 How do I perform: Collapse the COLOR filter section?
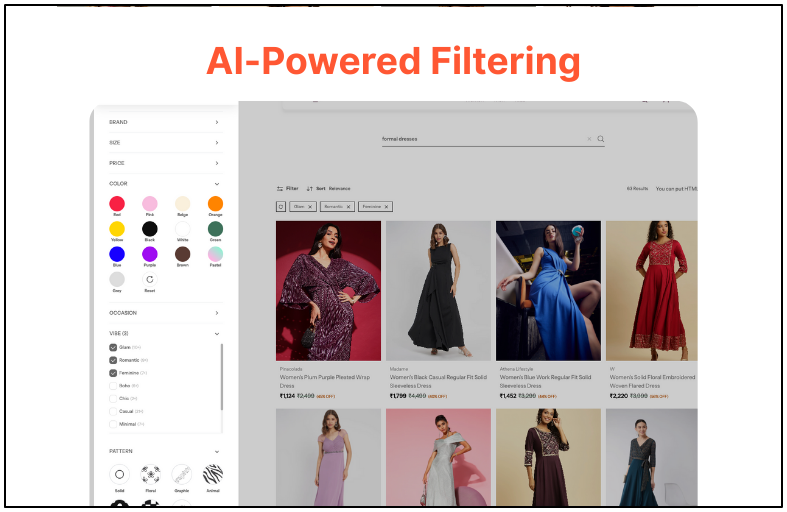165,184
